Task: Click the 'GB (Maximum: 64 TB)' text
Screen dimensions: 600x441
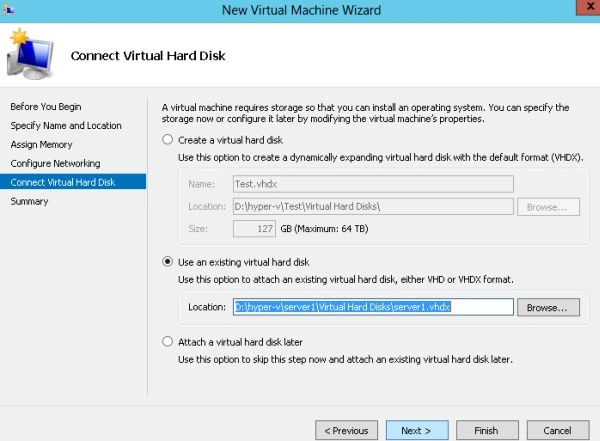Action: coord(324,229)
